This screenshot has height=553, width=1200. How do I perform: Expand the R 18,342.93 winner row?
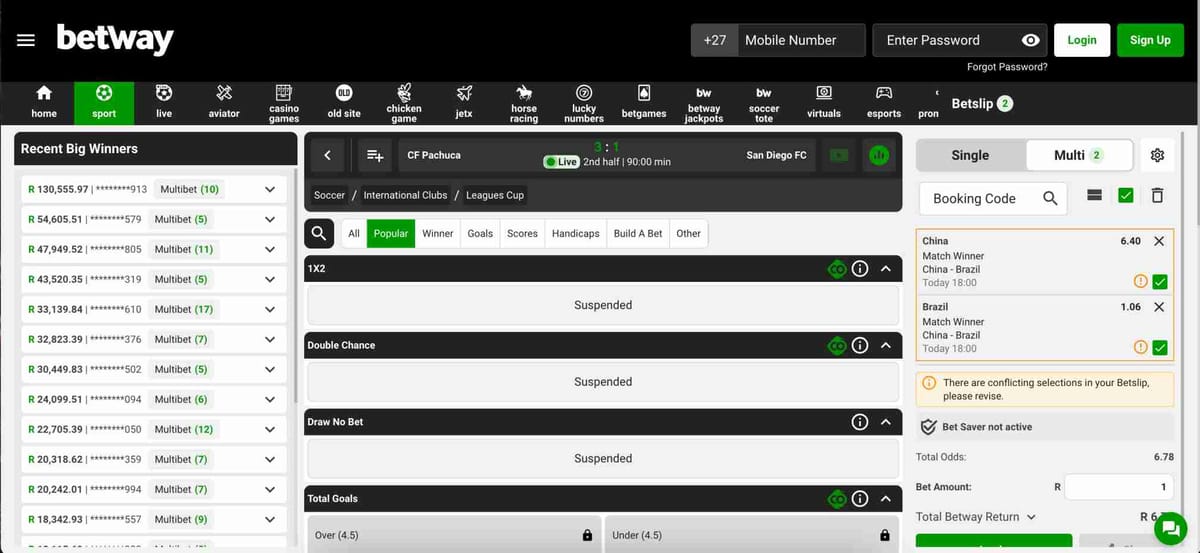point(270,519)
